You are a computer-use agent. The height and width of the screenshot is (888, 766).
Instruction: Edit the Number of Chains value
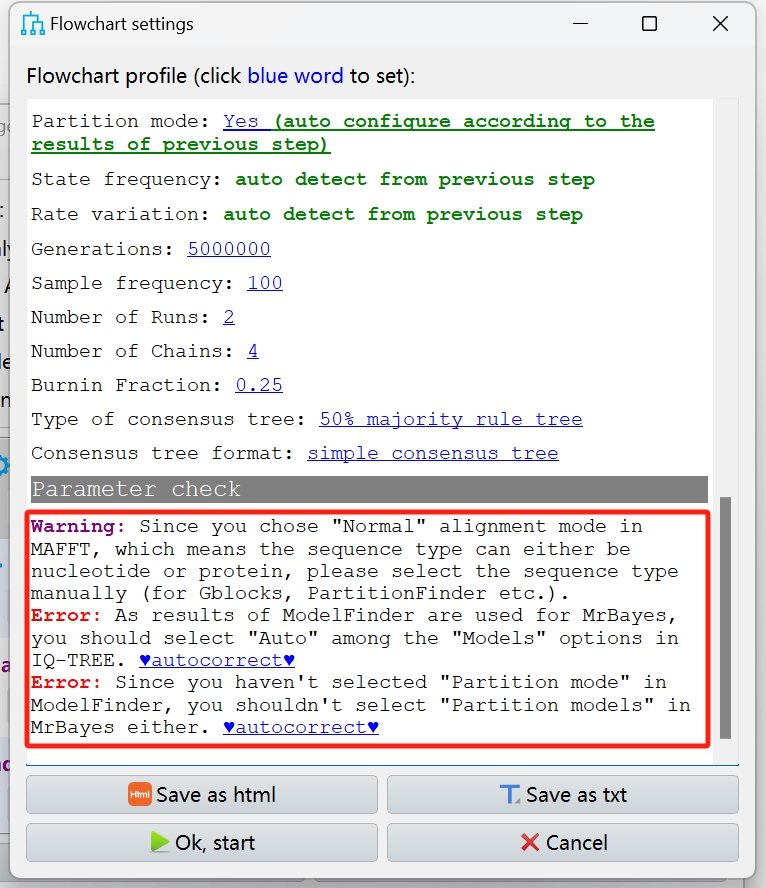pyautogui.click(x=253, y=351)
